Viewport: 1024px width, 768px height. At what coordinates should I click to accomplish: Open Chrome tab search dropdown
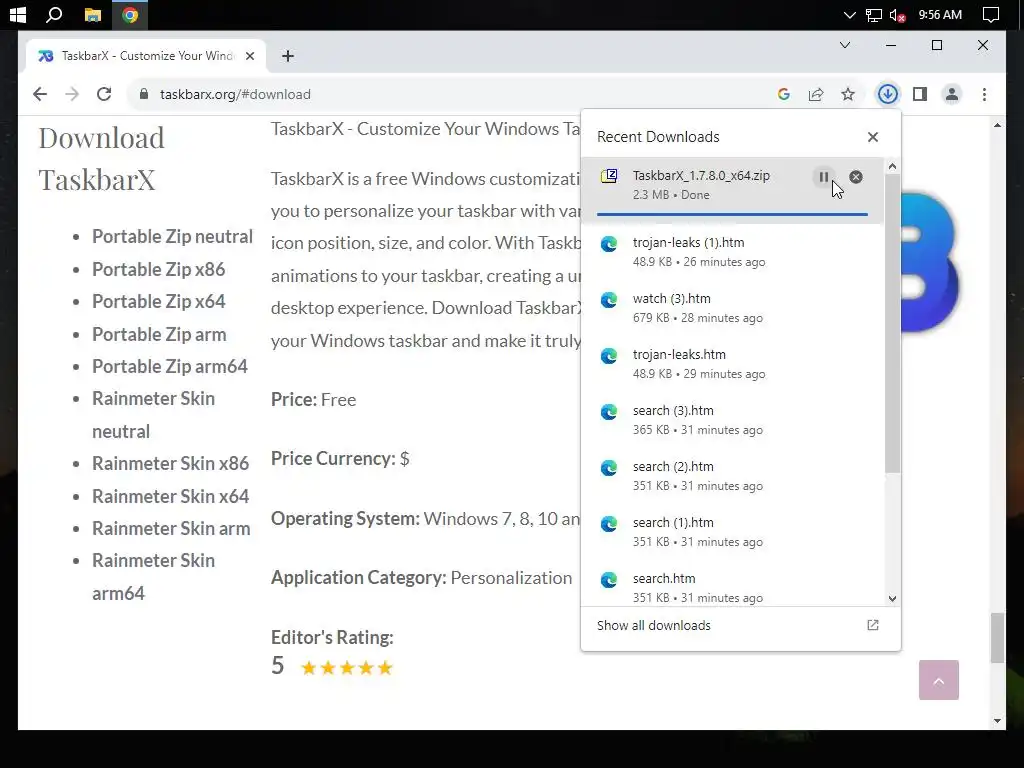click(844, 45)
